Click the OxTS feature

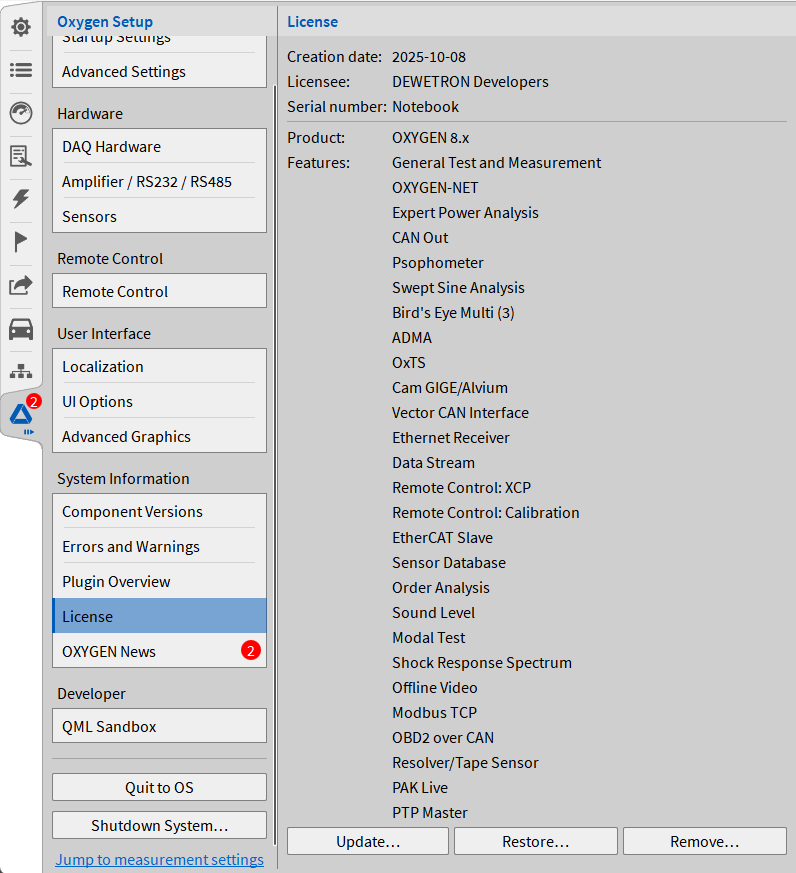[409, 363]
